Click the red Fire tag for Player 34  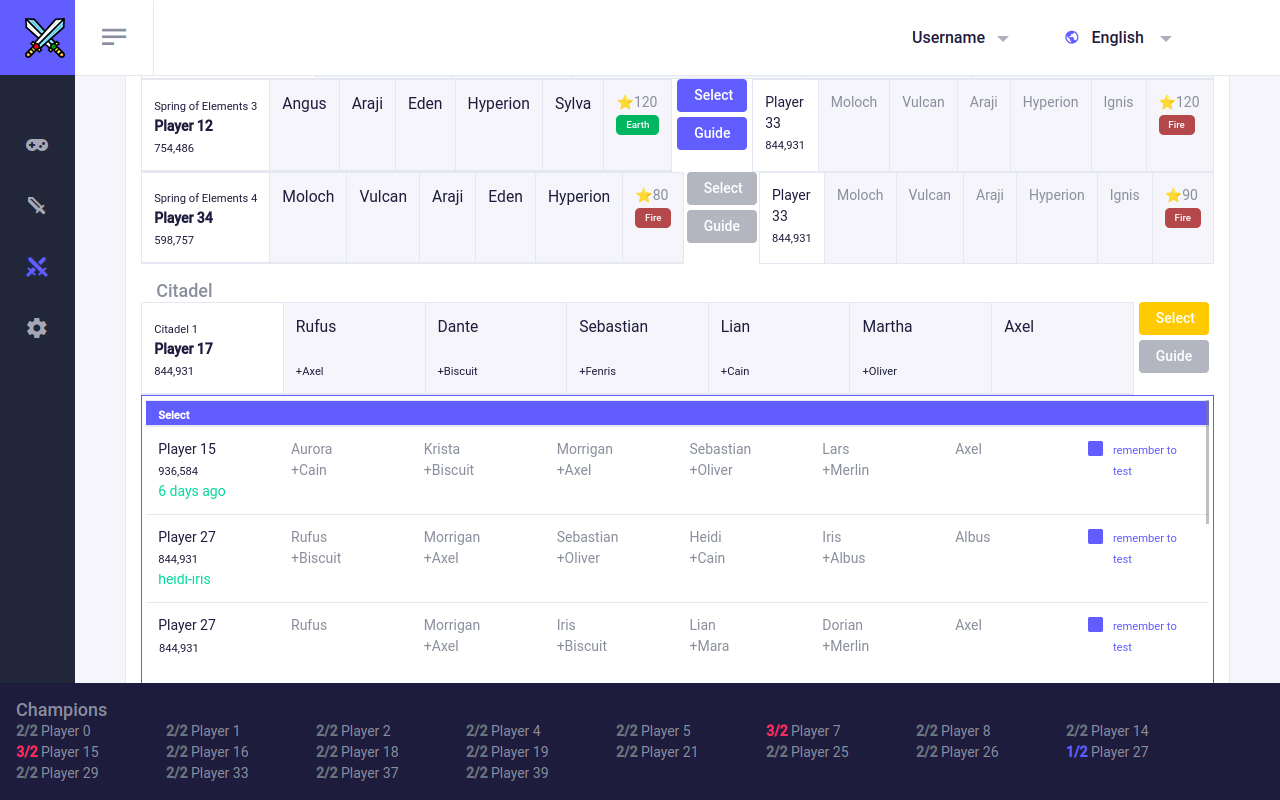click(x=653, y=218)
